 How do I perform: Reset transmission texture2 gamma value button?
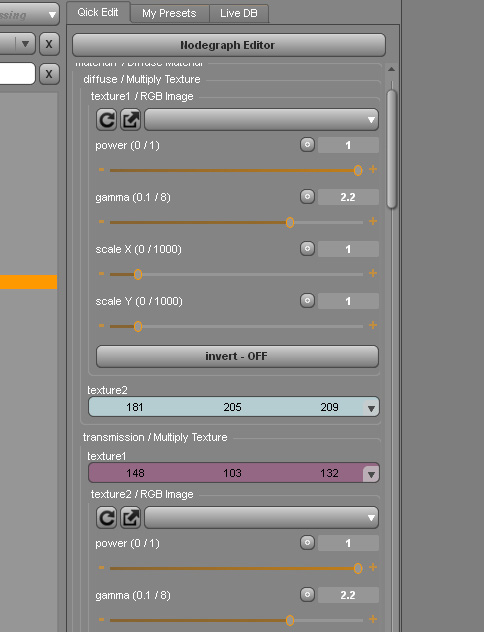click(x=307, y=595)
